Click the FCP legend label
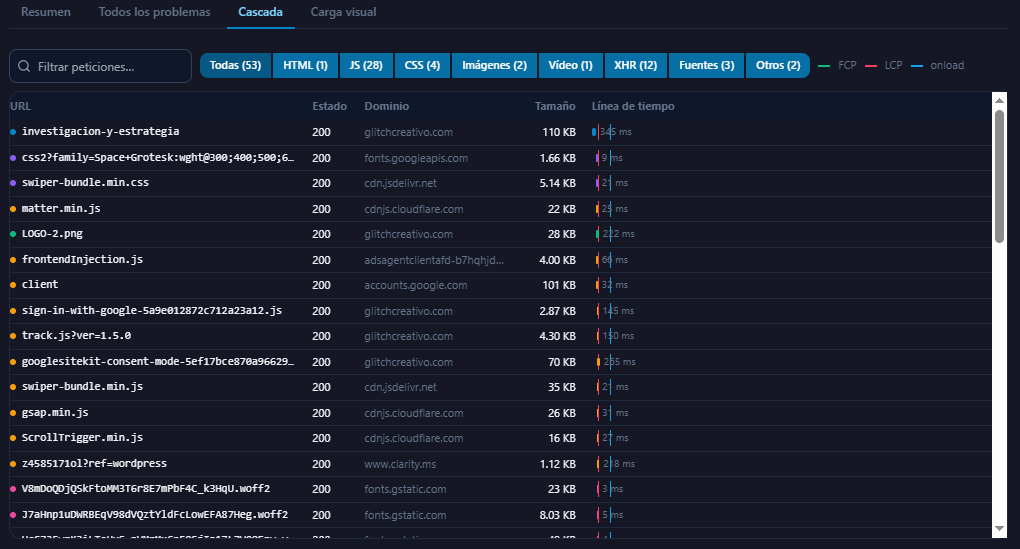The image size is (1020, 549). (847, 66)
